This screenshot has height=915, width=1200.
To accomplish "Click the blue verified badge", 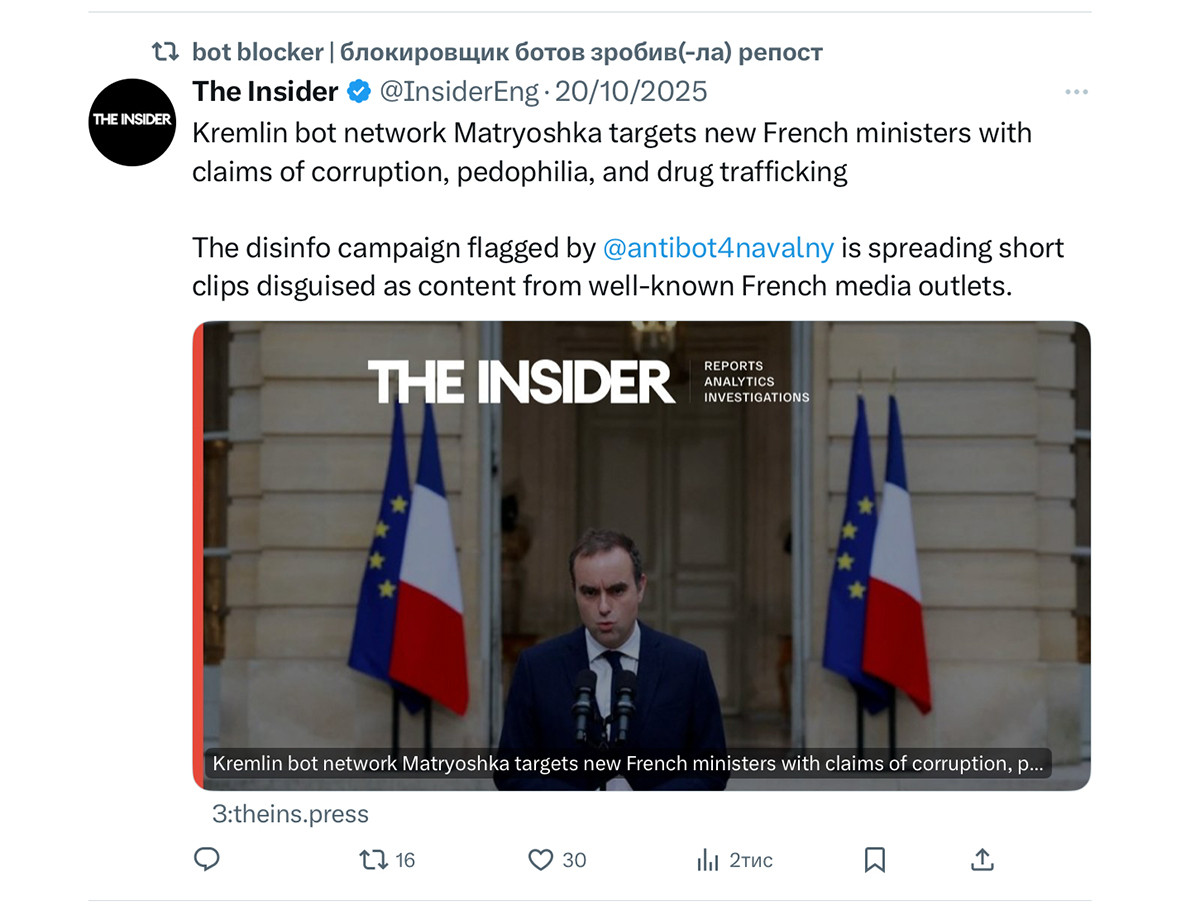I will coord(358,92).
